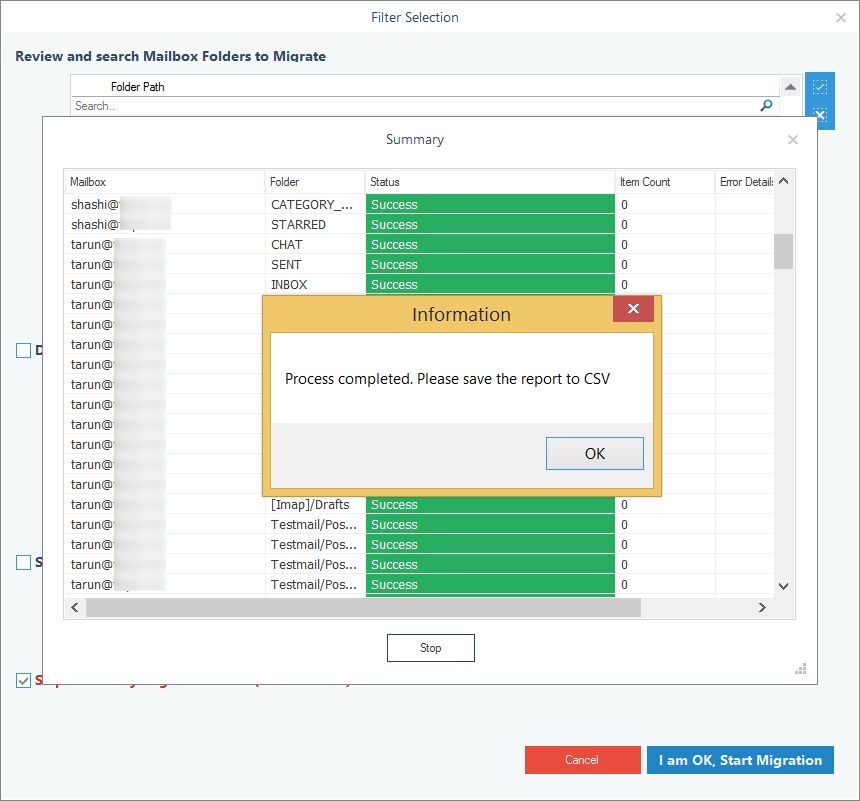Click the deselect-all X icon on blue panel

coord(820,115)
